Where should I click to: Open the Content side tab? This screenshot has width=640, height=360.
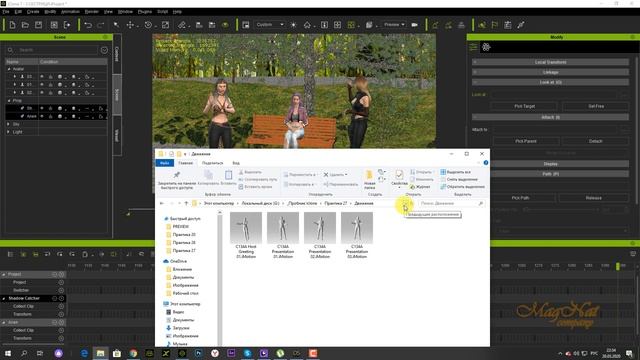coord(117,54)
